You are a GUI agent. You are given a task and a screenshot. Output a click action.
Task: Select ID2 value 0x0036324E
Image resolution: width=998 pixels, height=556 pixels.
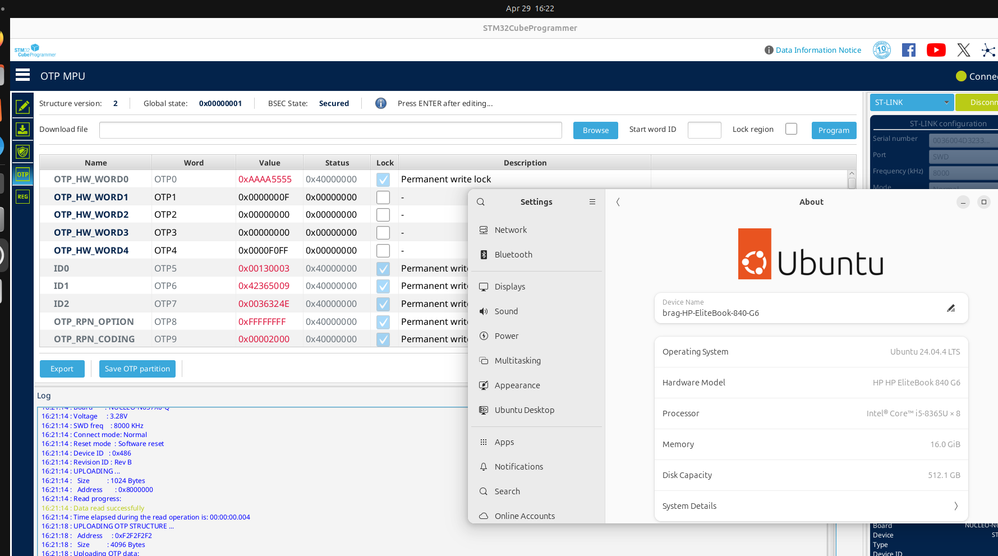coord(264,304)
